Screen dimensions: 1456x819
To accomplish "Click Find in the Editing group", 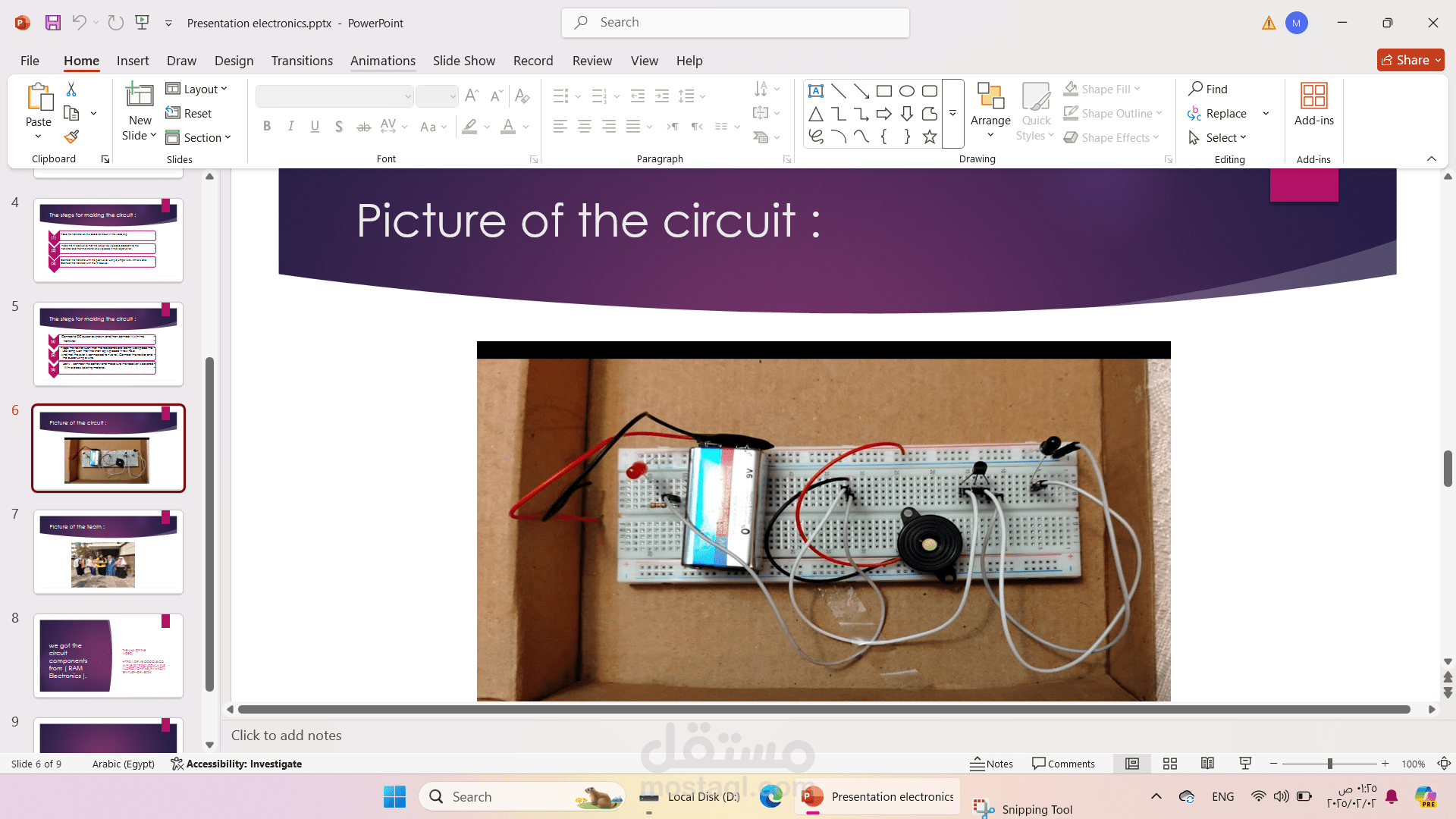I will (1208, 89).
